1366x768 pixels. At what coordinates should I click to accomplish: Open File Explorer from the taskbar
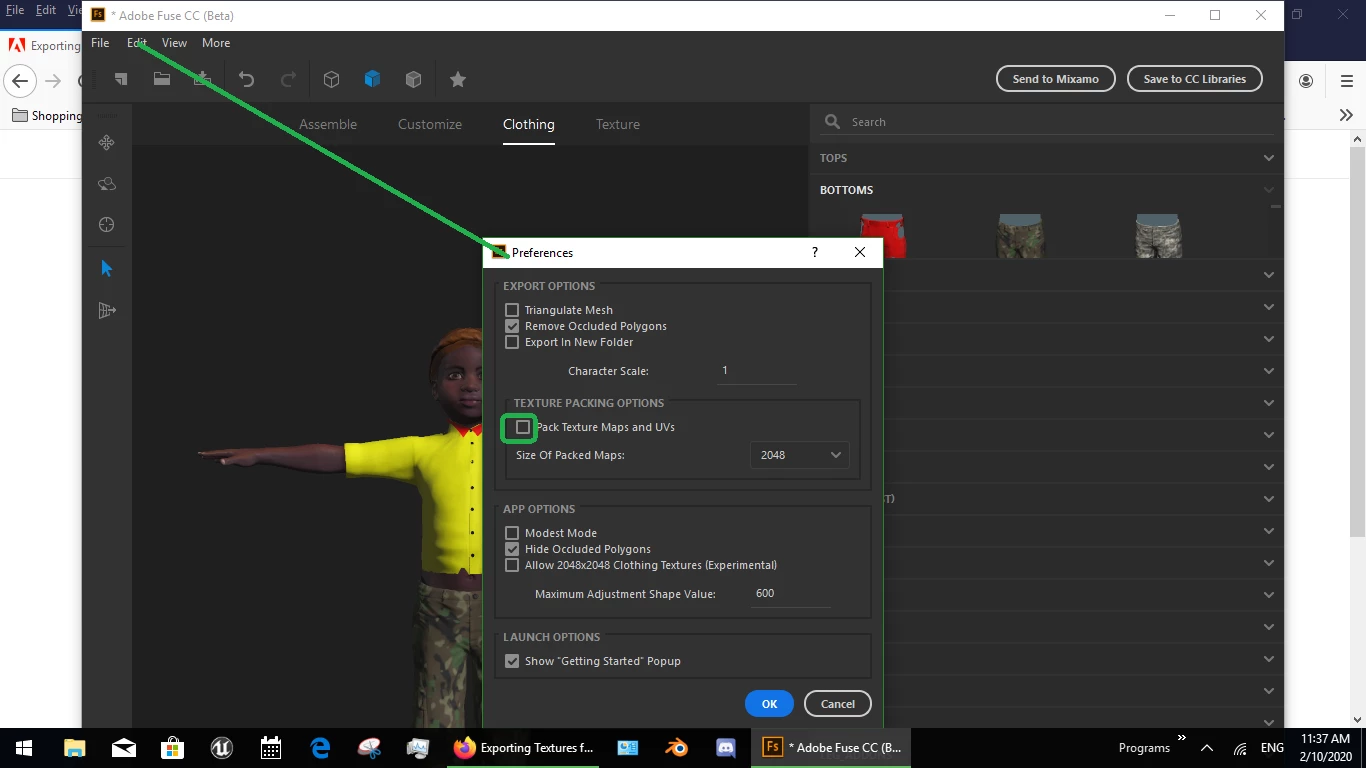pyautogui.click(x=75, y=747)
